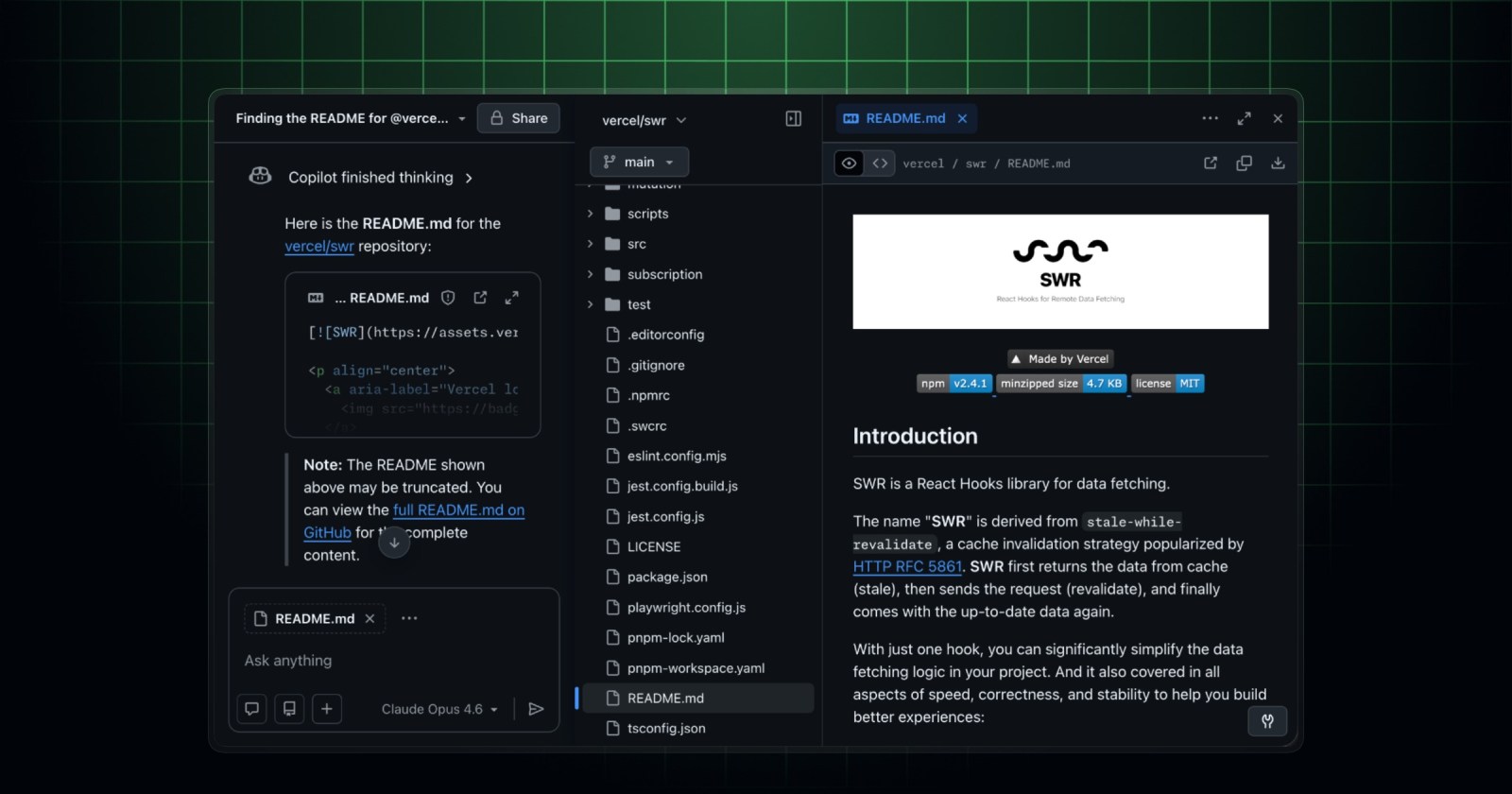Viewport: 1512px width, 794px height.
Task: Open the README.md card in a new window
Action: point(480,298)
